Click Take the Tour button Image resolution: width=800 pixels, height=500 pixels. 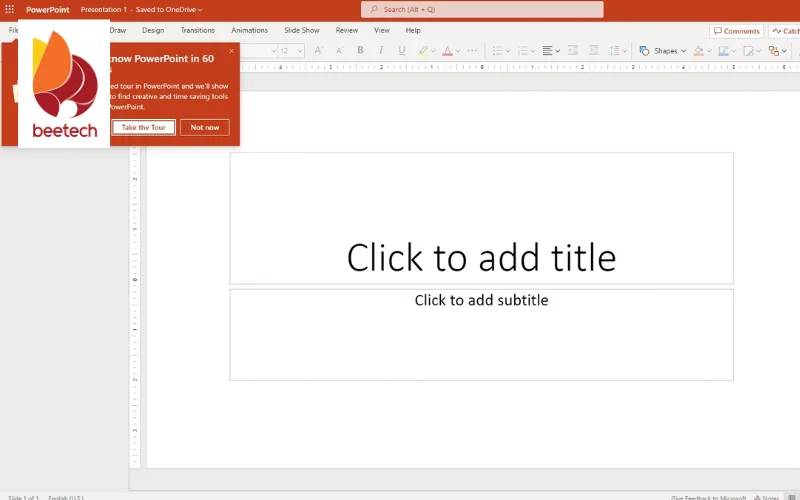[x=144, y=127]
